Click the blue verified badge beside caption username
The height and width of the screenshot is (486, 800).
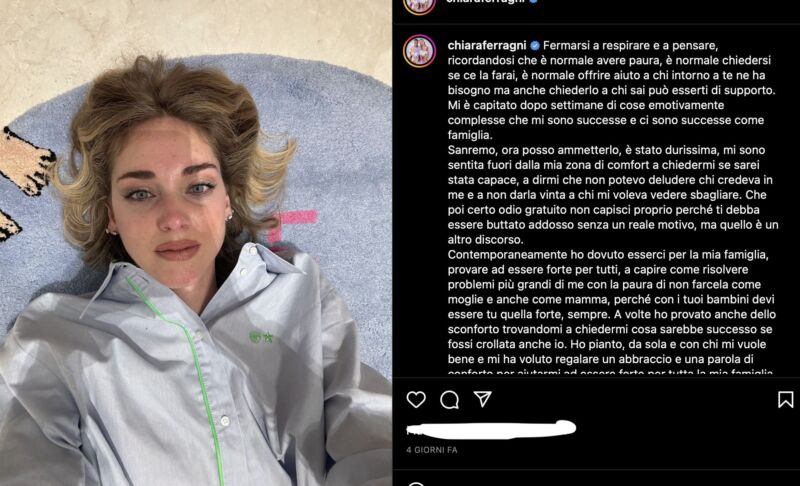pyautogui.click(x=535, y=46)
